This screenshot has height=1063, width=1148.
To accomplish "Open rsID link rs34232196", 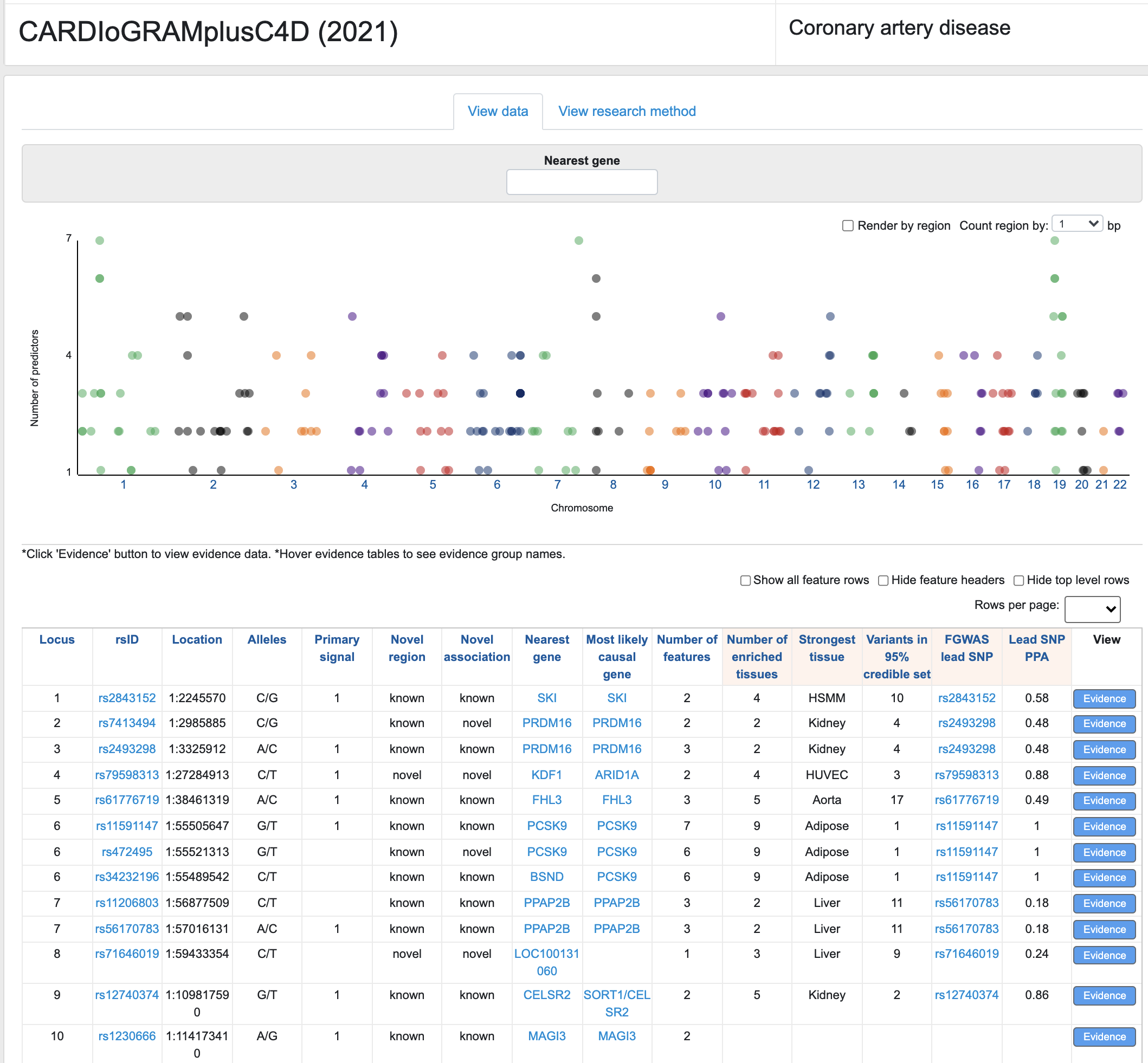I will tap(127, 877).
